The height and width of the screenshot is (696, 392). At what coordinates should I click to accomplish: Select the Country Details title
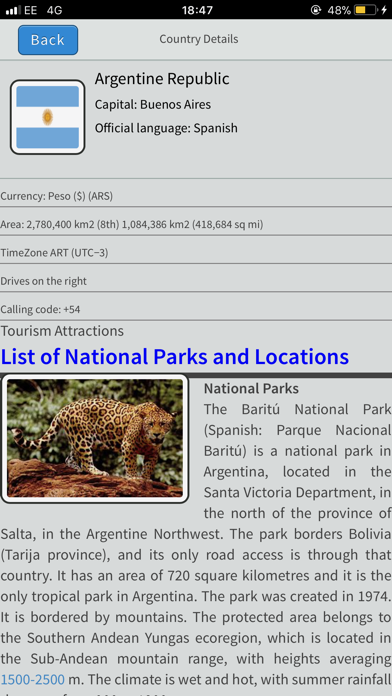(x=198, y=39)
